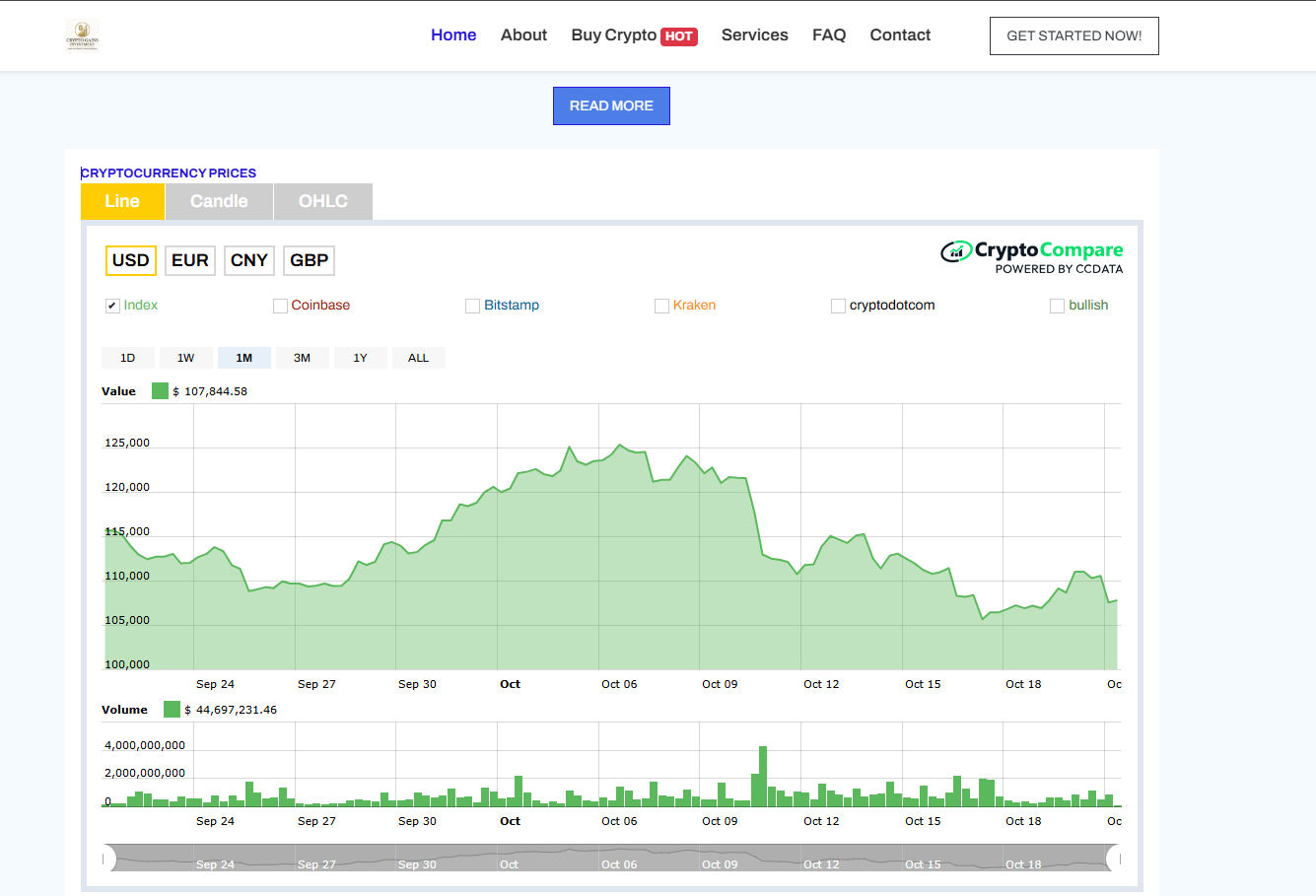Image resolution: width=1316 pixels, height=896 pixels.
Task: Switch to the OHLC chart tab
Action: [x=323, y=201]
